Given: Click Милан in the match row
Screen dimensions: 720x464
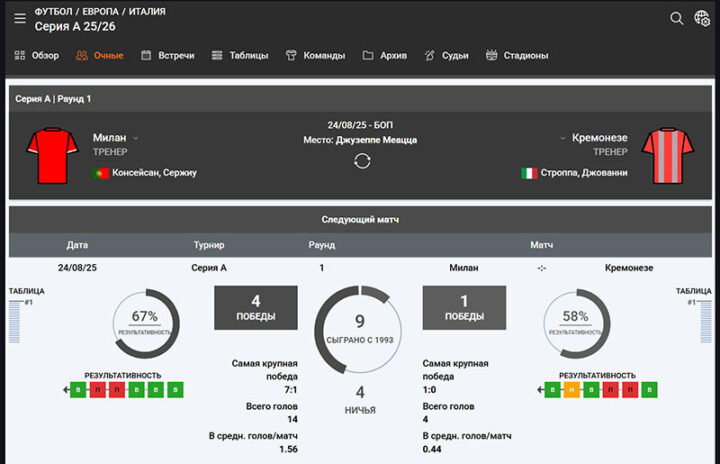Looking at the screenshot, I should [464, 268].
